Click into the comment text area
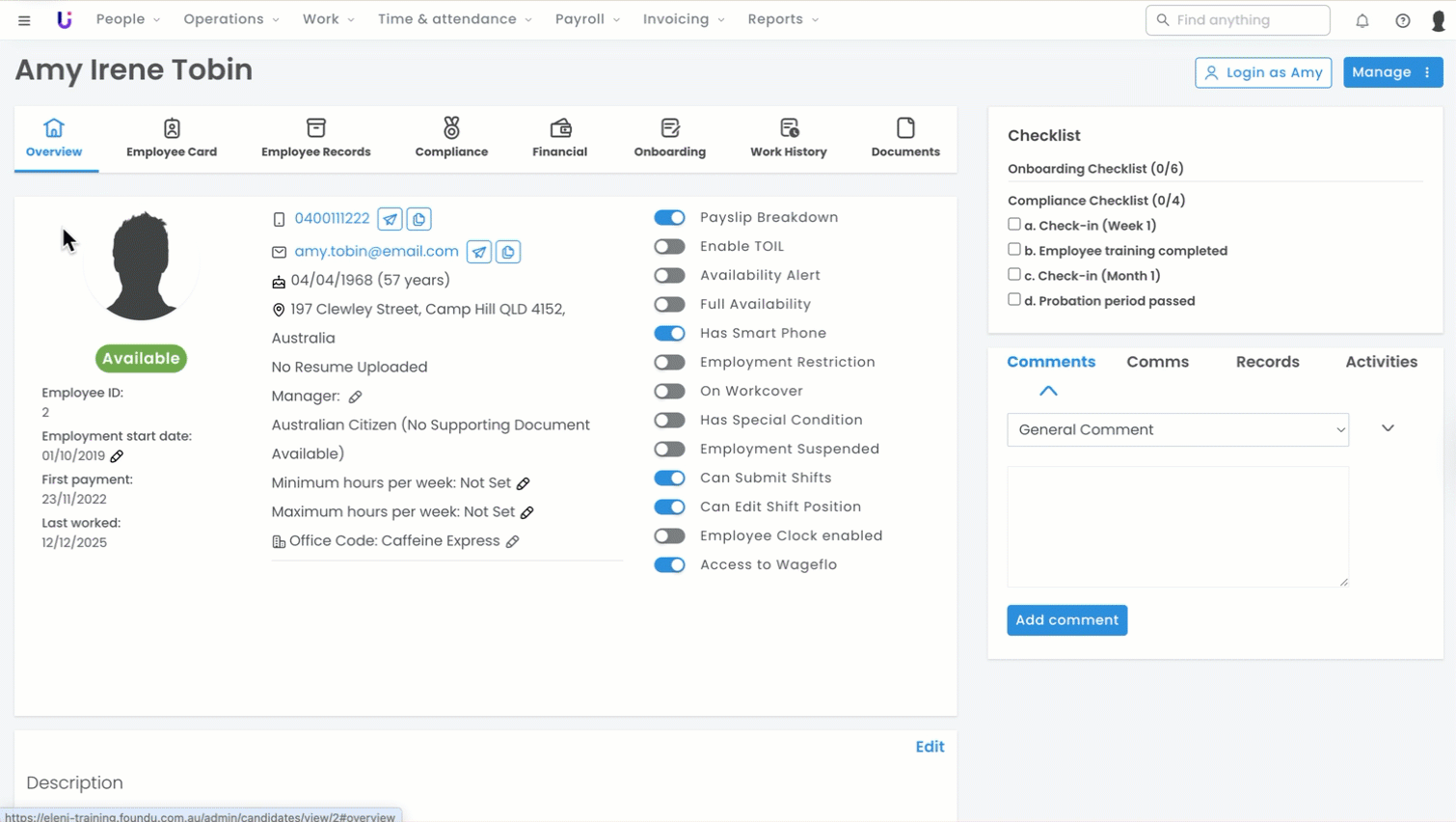Screen dimensions: 1456x822 1177,526
